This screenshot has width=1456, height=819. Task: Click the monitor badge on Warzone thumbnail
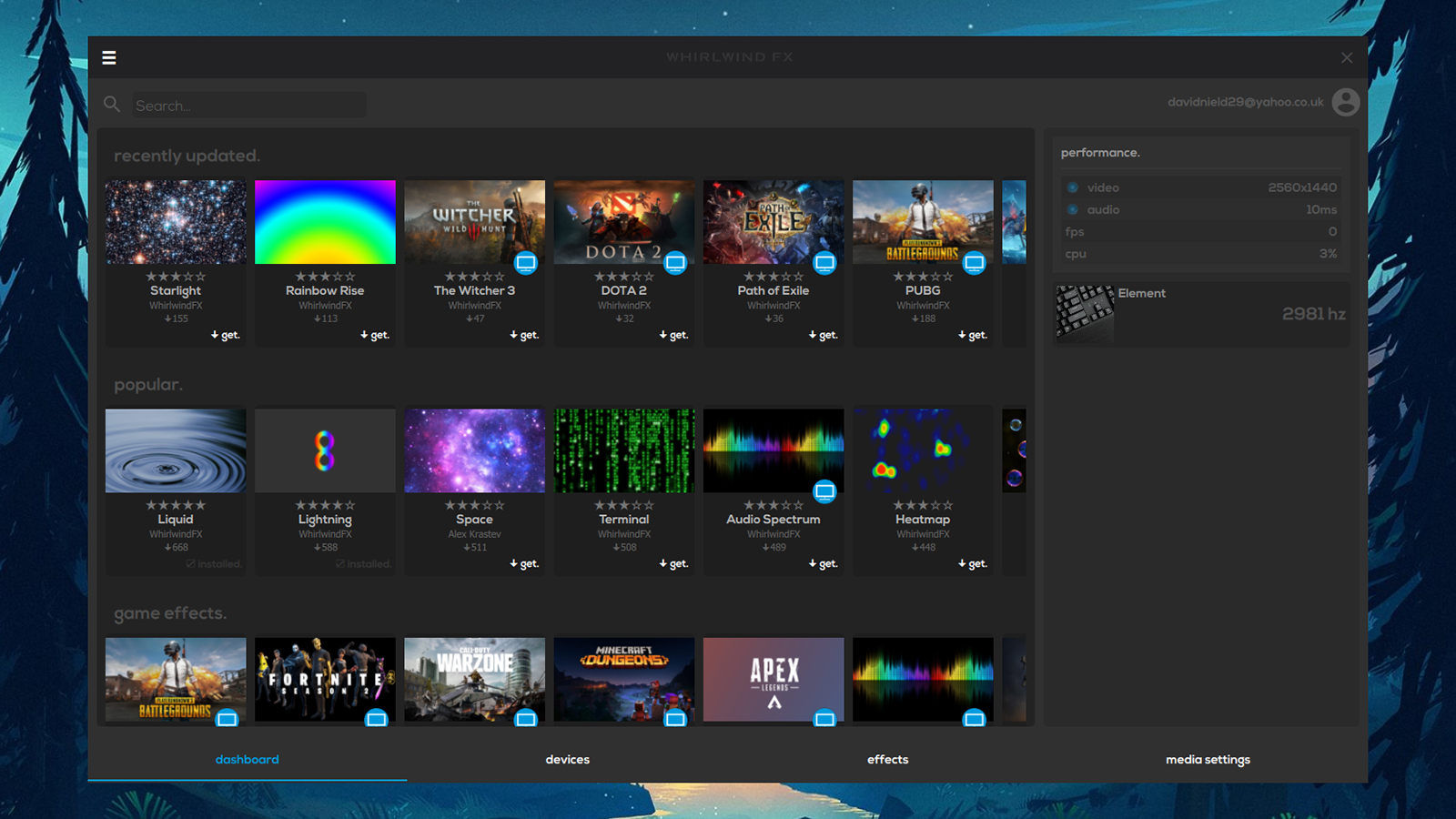[526, 718]
